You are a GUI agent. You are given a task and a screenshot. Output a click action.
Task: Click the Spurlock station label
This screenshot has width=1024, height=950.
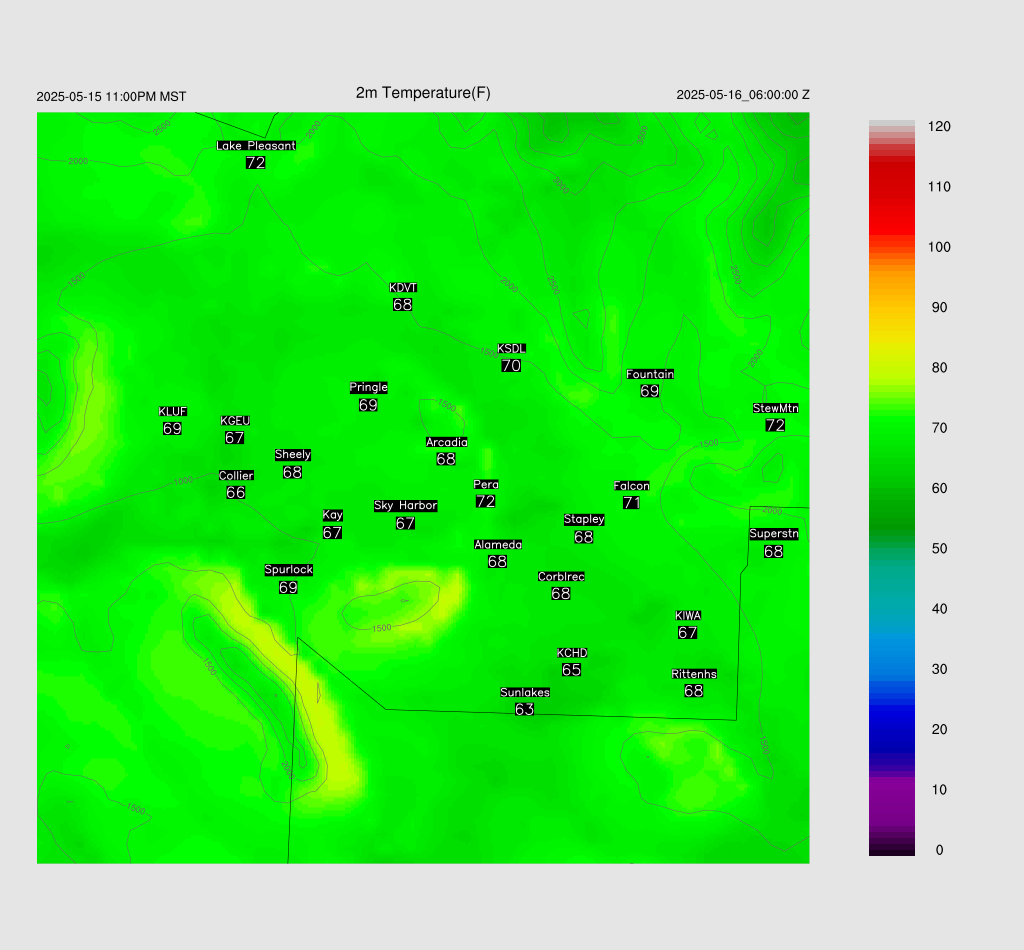[x=289, y=569]
